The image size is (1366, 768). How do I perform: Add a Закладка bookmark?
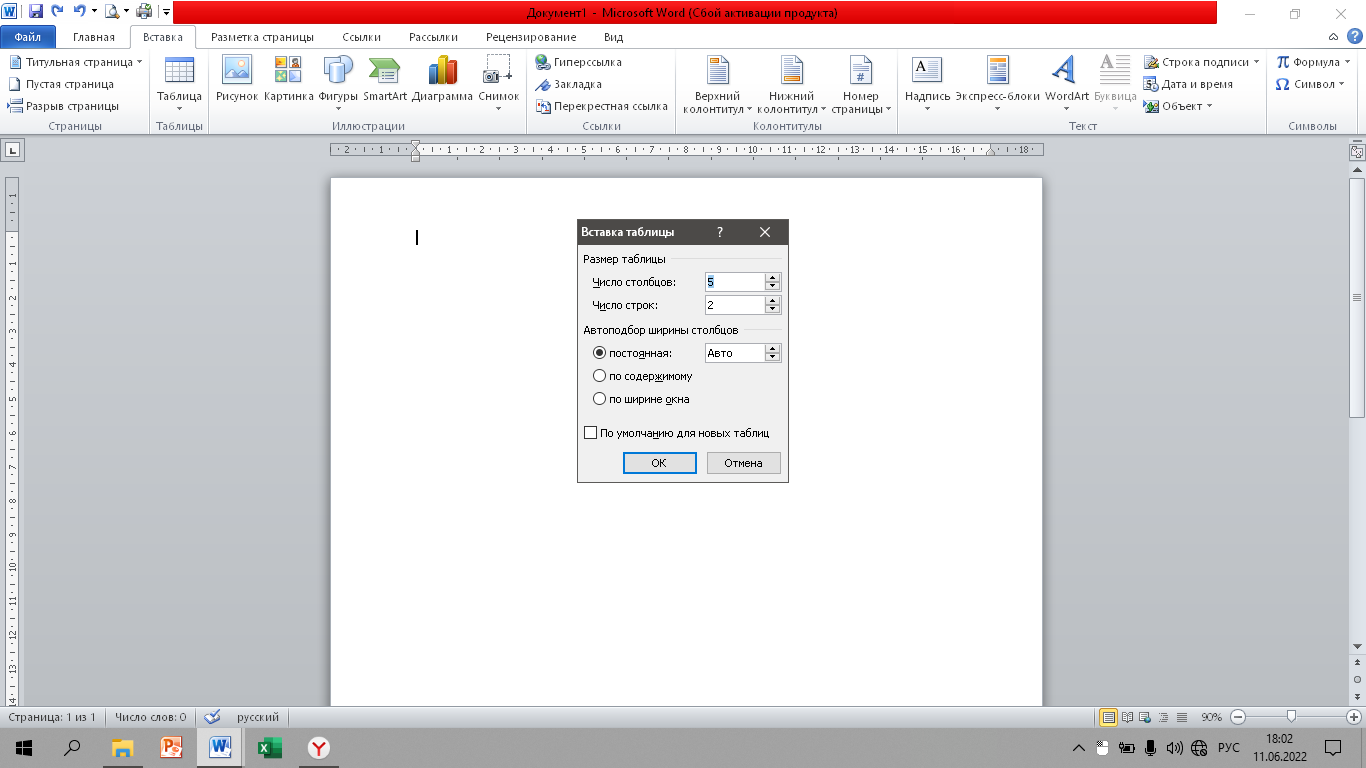tap(569, 84)
